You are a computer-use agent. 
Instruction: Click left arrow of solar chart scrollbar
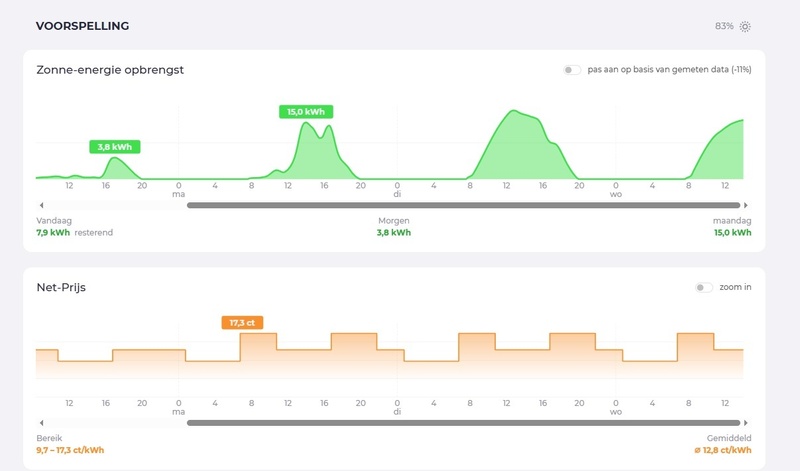click(x=41, y=205)
